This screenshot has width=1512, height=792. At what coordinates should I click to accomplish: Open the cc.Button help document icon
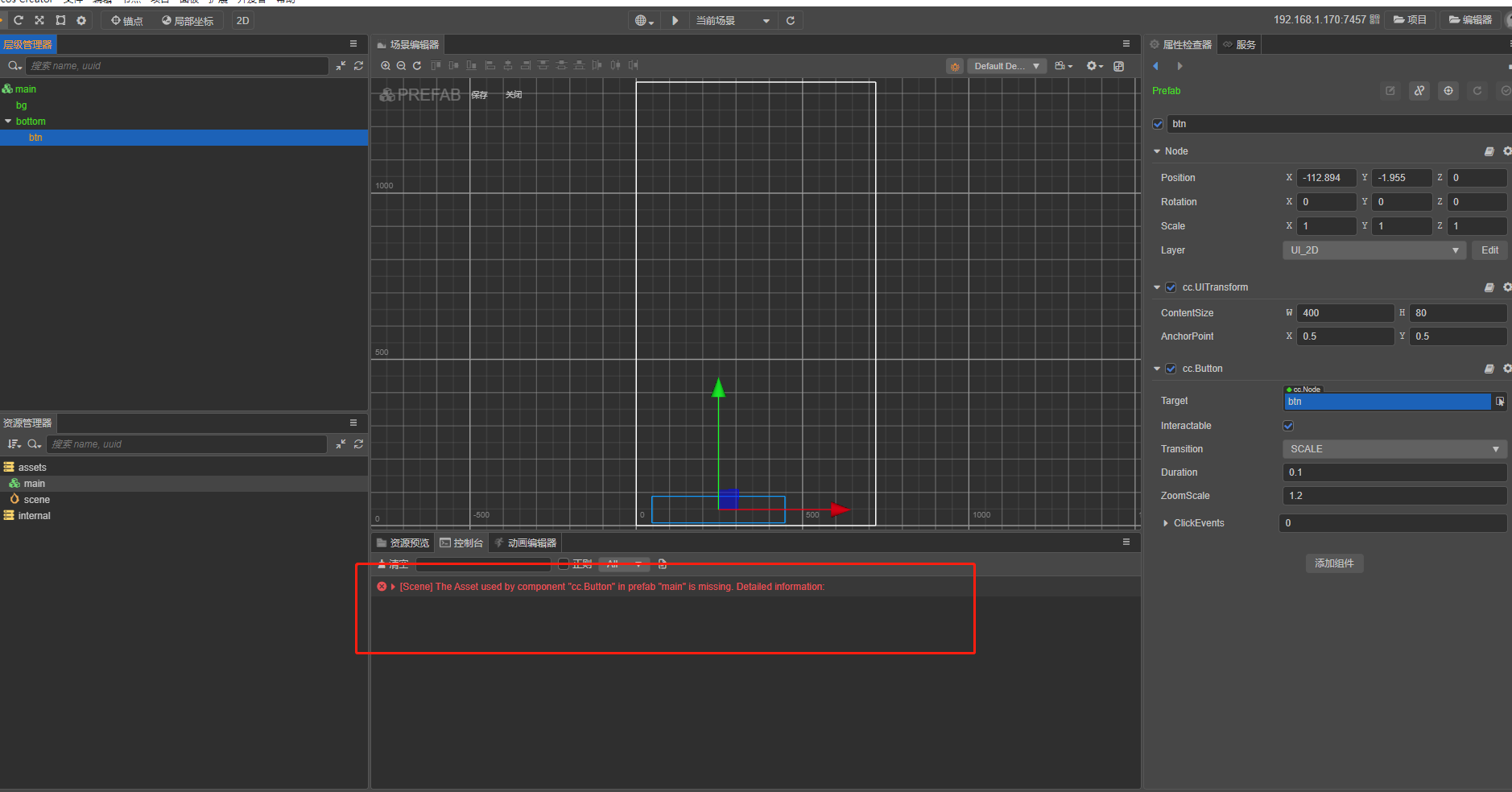click(x=1489, y=369)
